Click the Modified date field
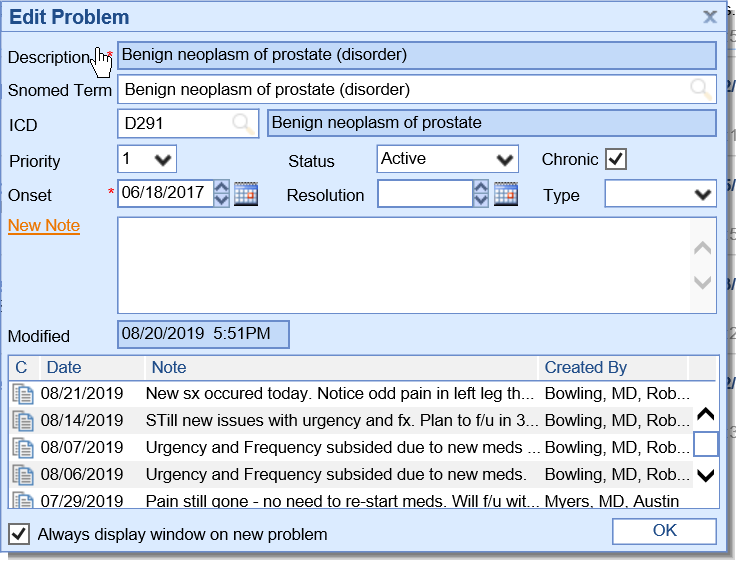The height and width of the screenshot is (563, 736). click(x=203, y=334)
